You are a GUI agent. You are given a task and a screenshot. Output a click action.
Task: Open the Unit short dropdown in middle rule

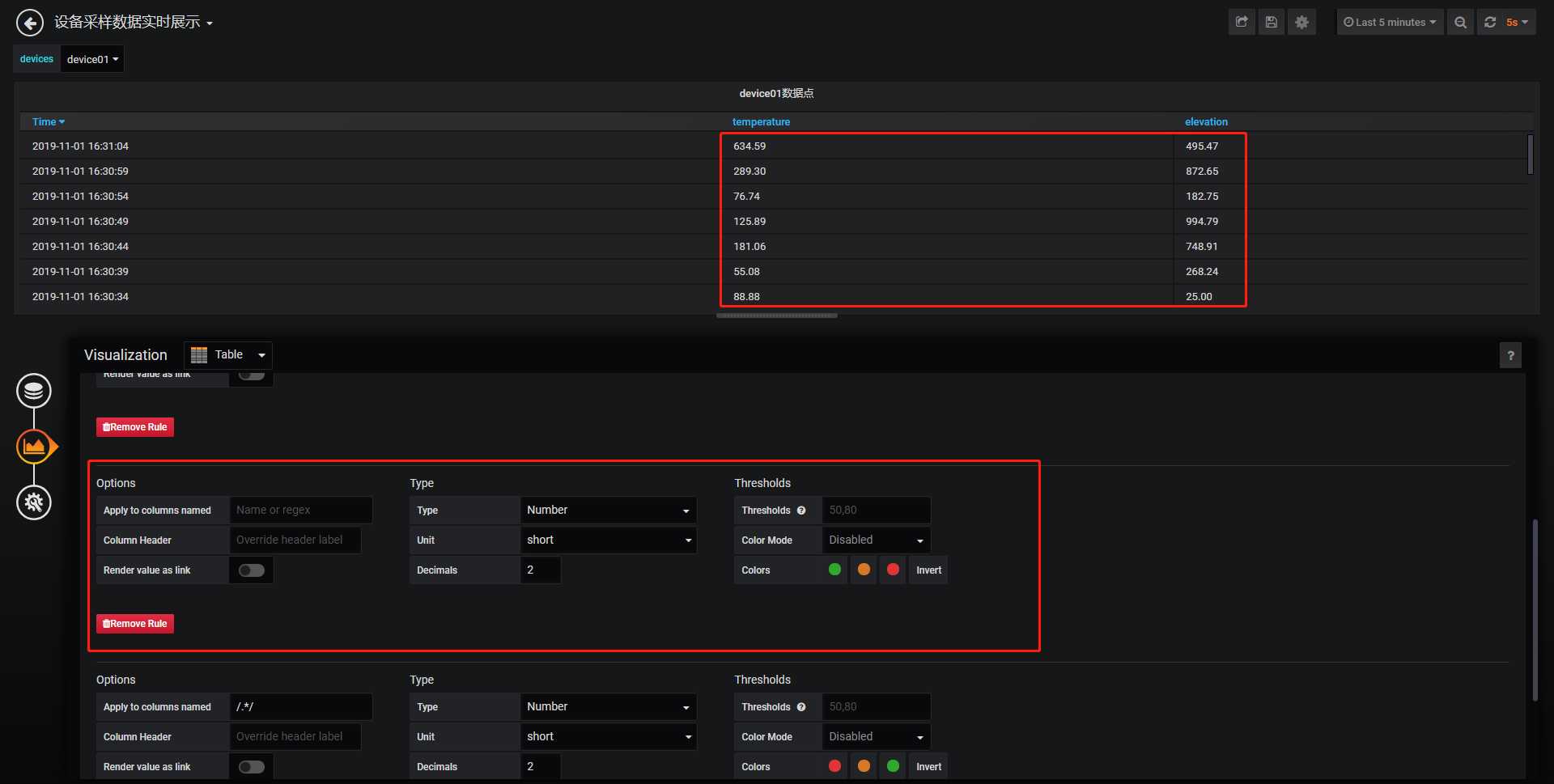[x=609, y=540]
